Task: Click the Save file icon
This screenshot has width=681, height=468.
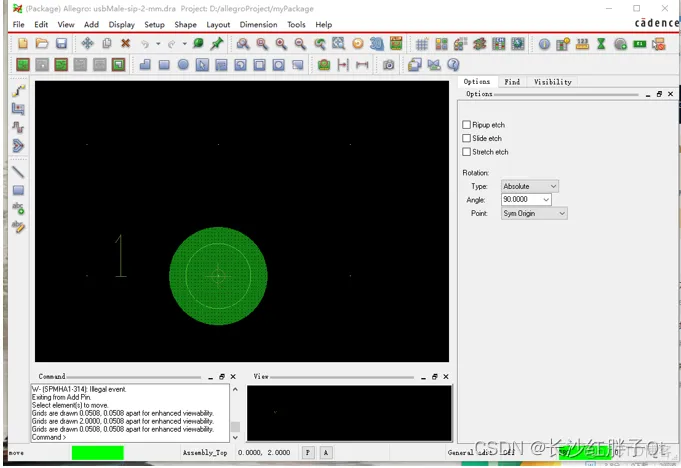Action: (61, 43)
